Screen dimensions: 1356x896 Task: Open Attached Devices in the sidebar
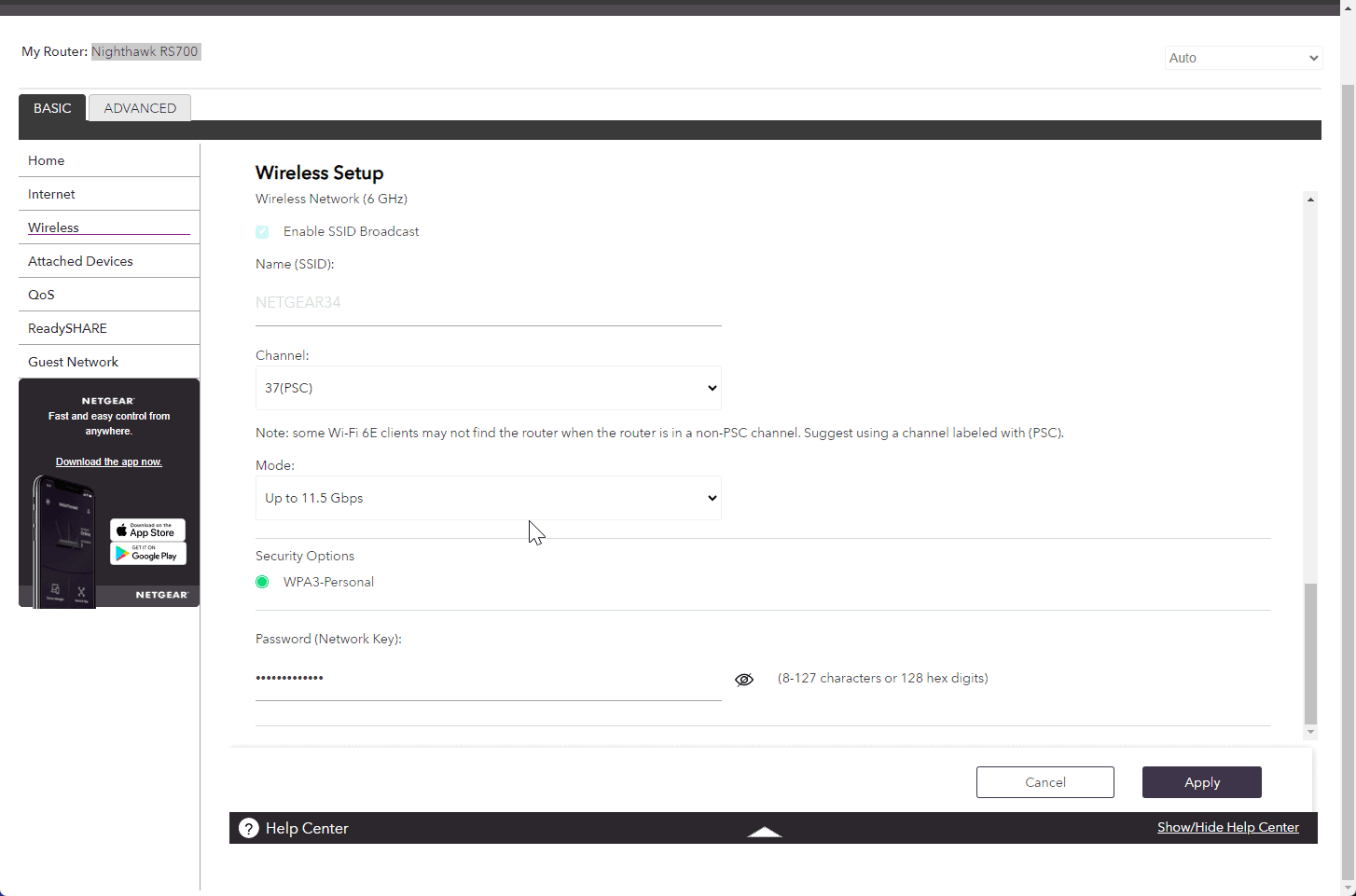point(80,261)
